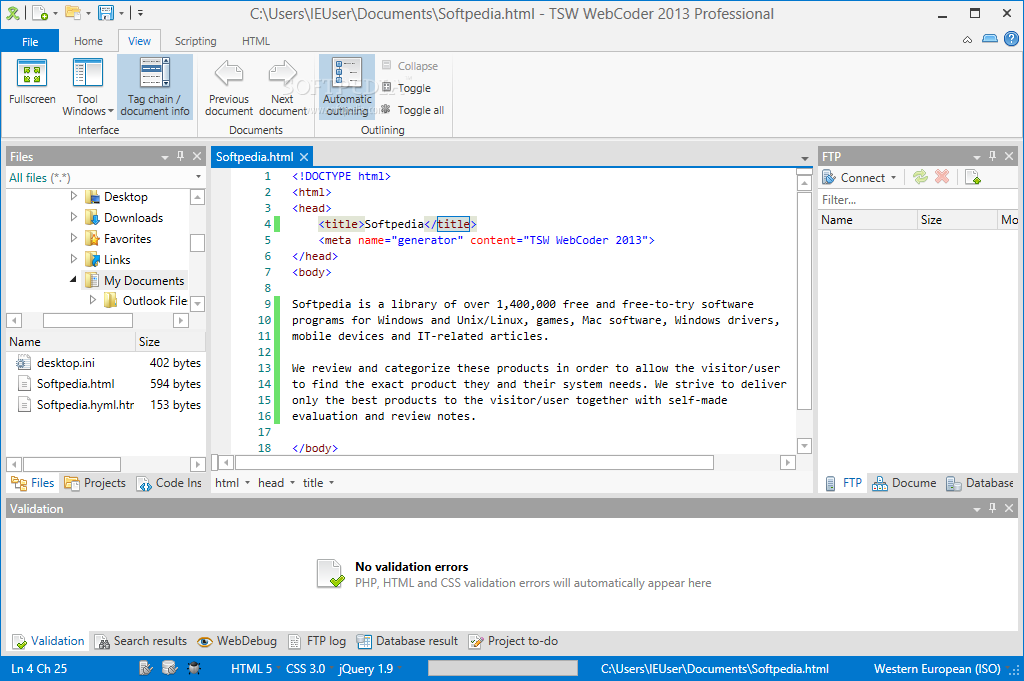Open the Database result bottom tab

click(407, 641)
